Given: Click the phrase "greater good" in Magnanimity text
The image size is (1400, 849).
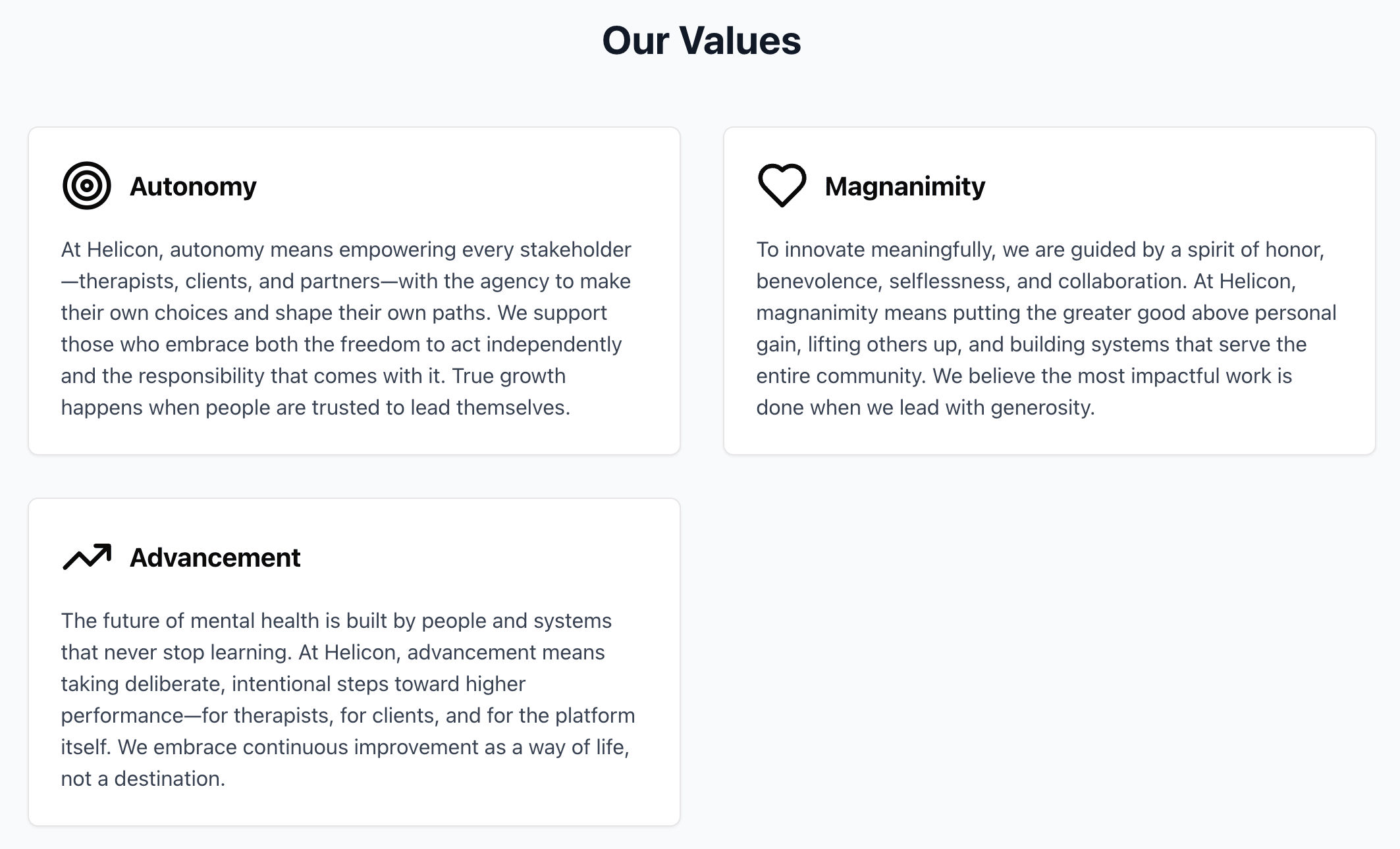Looking at the screenshot, I should [x=1123, y=313].
